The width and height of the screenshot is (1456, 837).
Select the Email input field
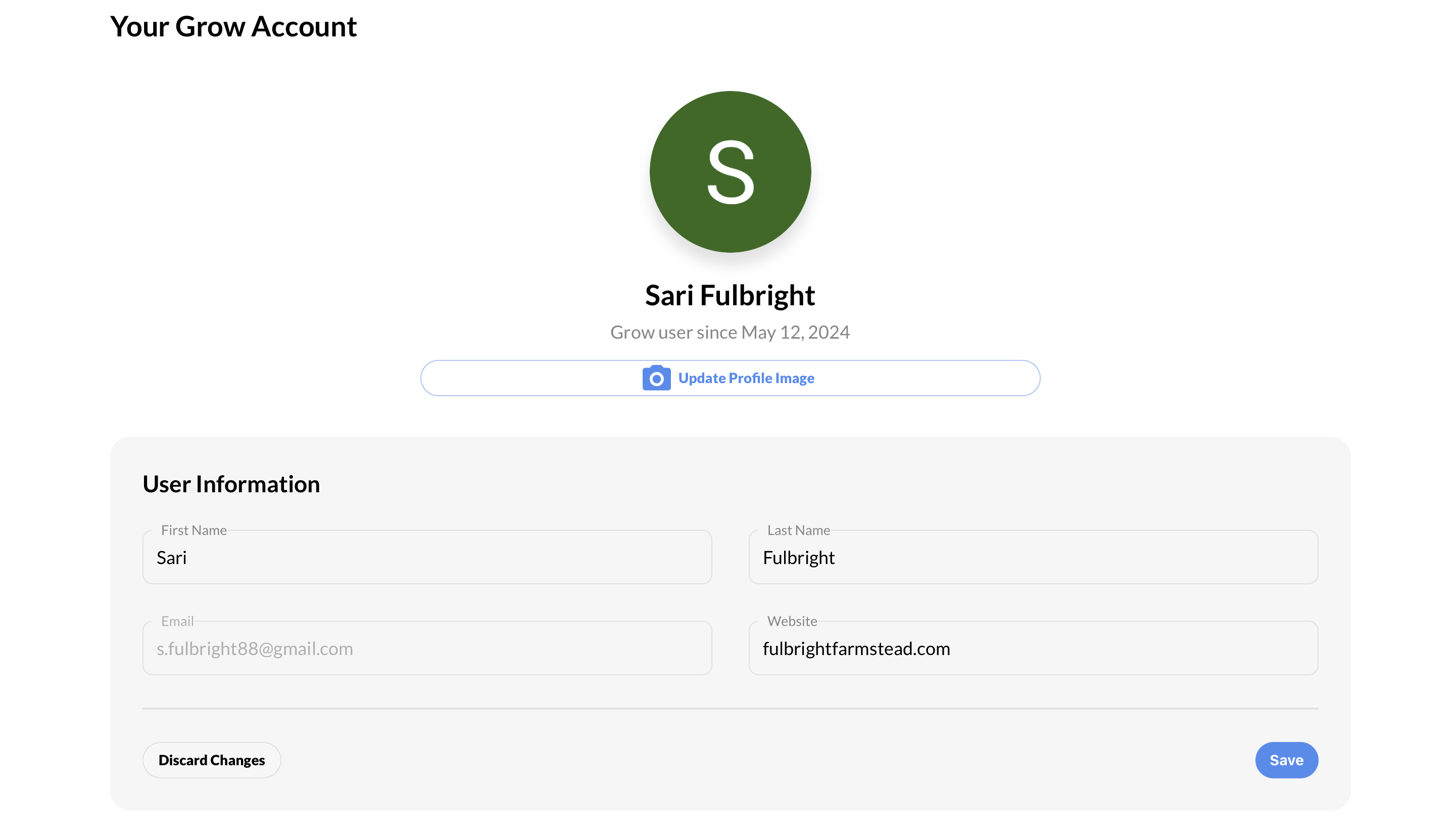coord(426,648)
